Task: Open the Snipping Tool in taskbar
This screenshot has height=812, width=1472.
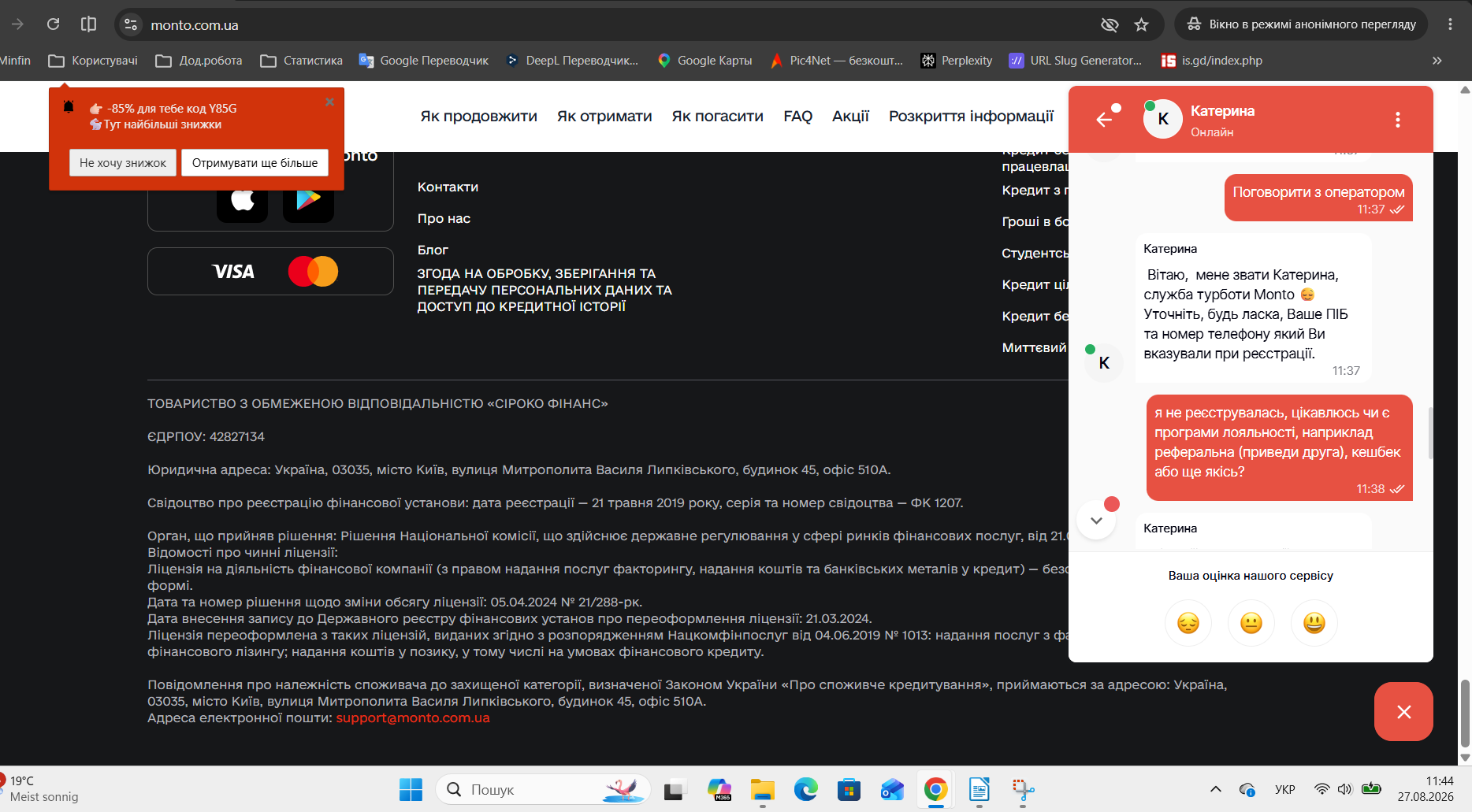Action: (1022, 789)
